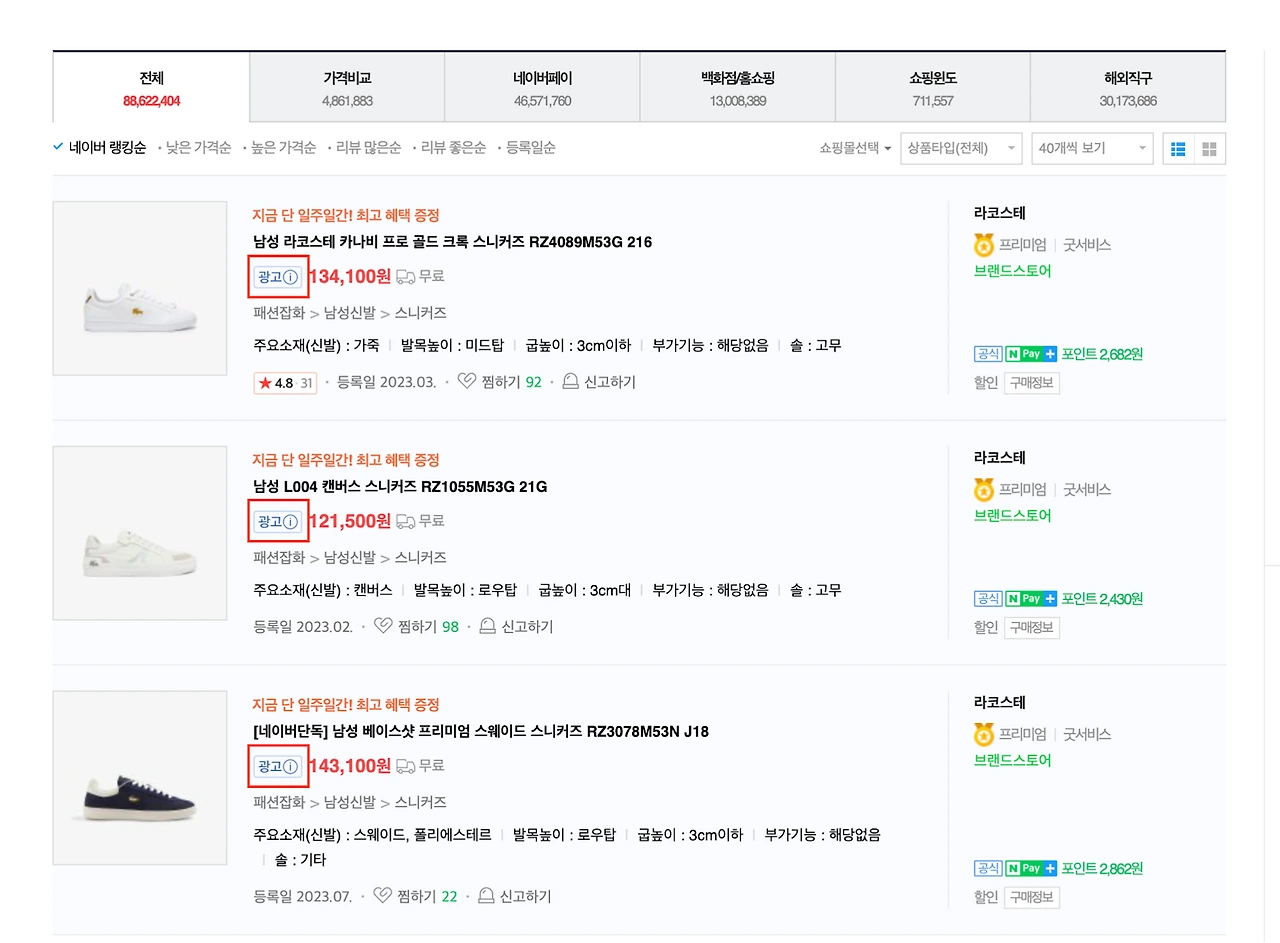
Task: Sort results by 리뷰 많은순
Action: (x=368, y=148)
